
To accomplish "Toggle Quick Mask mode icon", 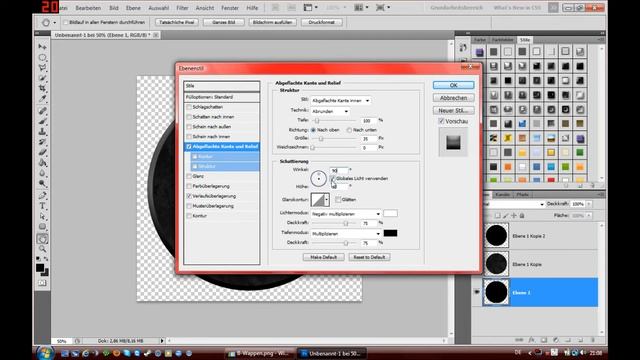I will [x=42, y=282].
